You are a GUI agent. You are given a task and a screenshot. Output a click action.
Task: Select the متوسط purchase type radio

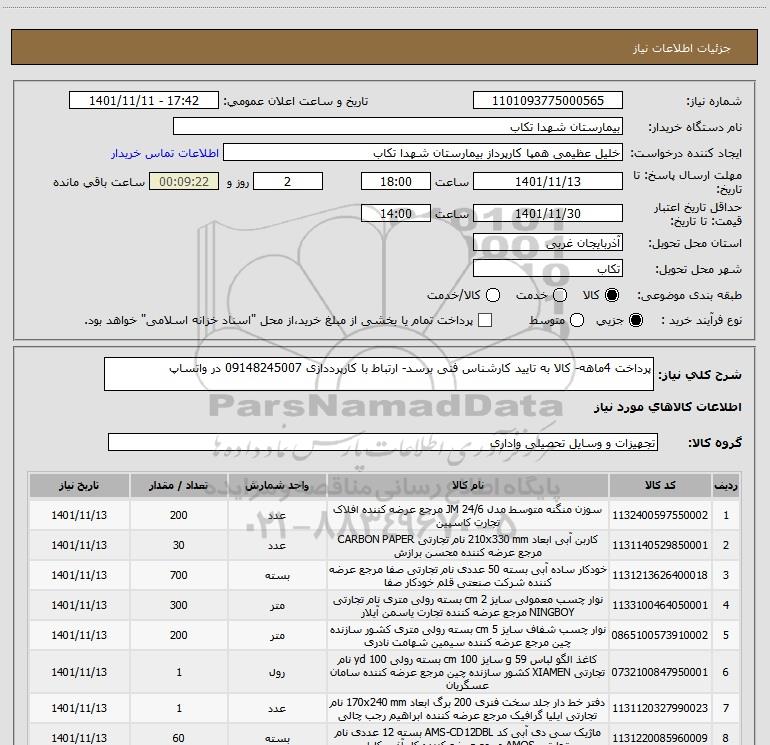tap(577, 320)
